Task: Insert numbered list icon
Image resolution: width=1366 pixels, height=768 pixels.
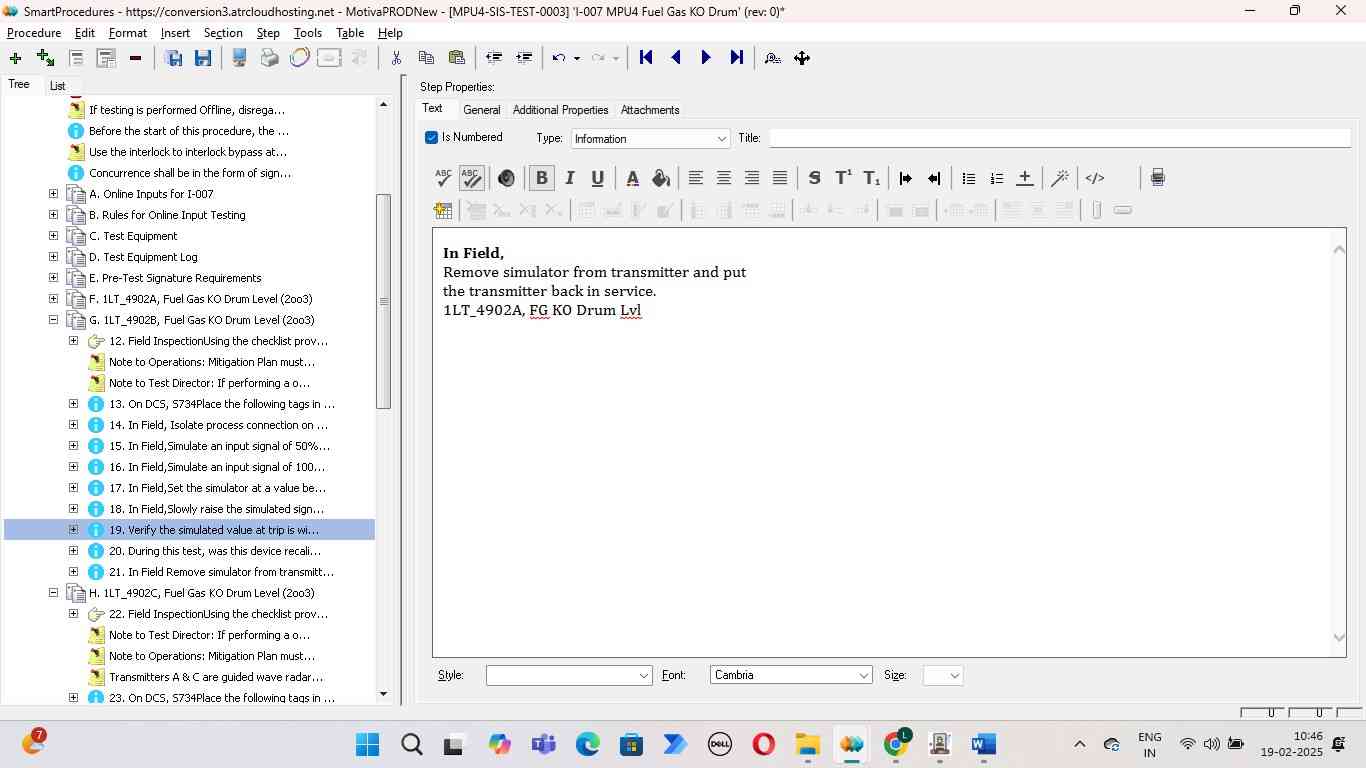Action: coord(996,178)
